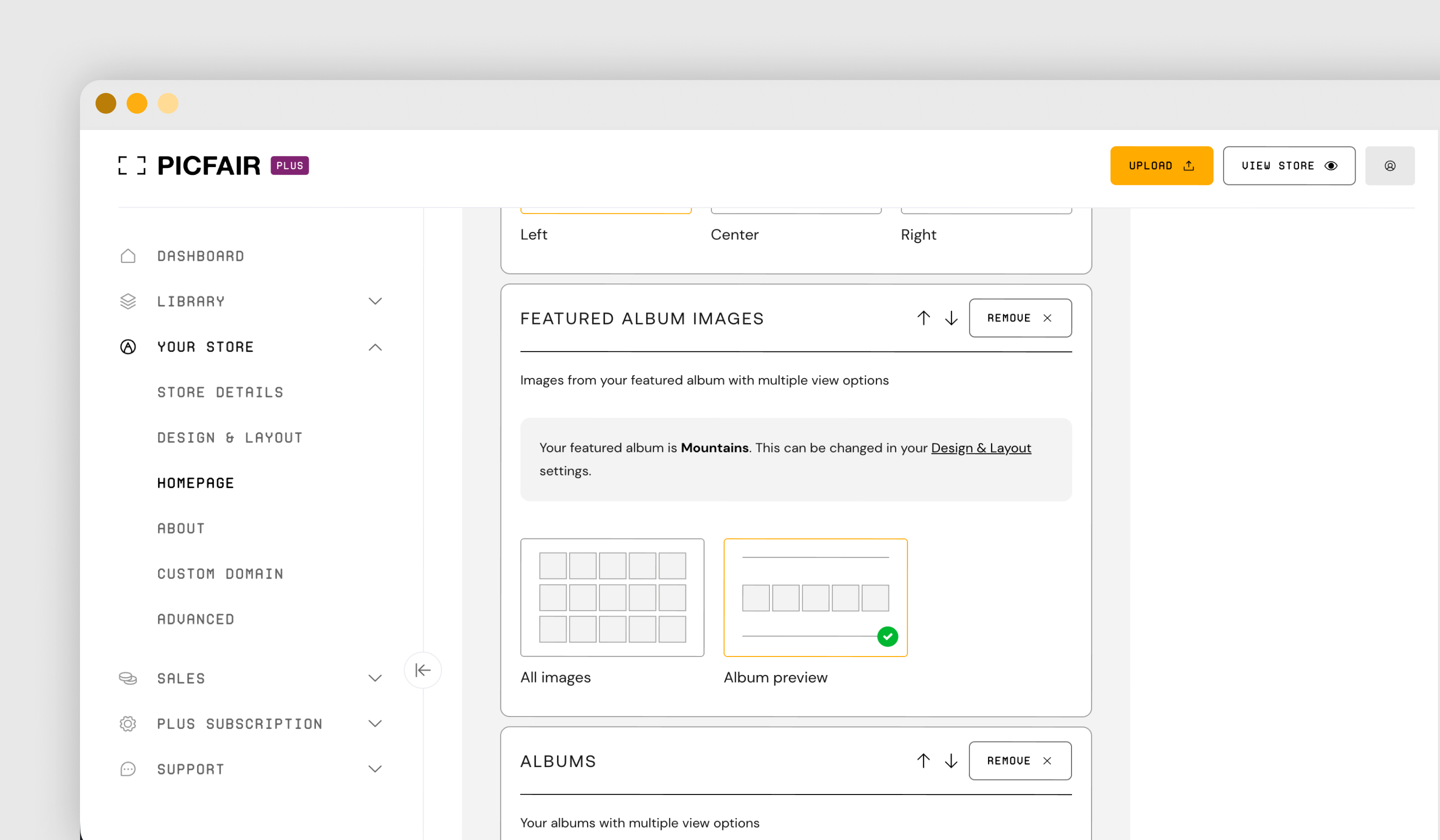Click the Support menu label
This screenshot has height=840, width=1440.
[x=191, y=769]
